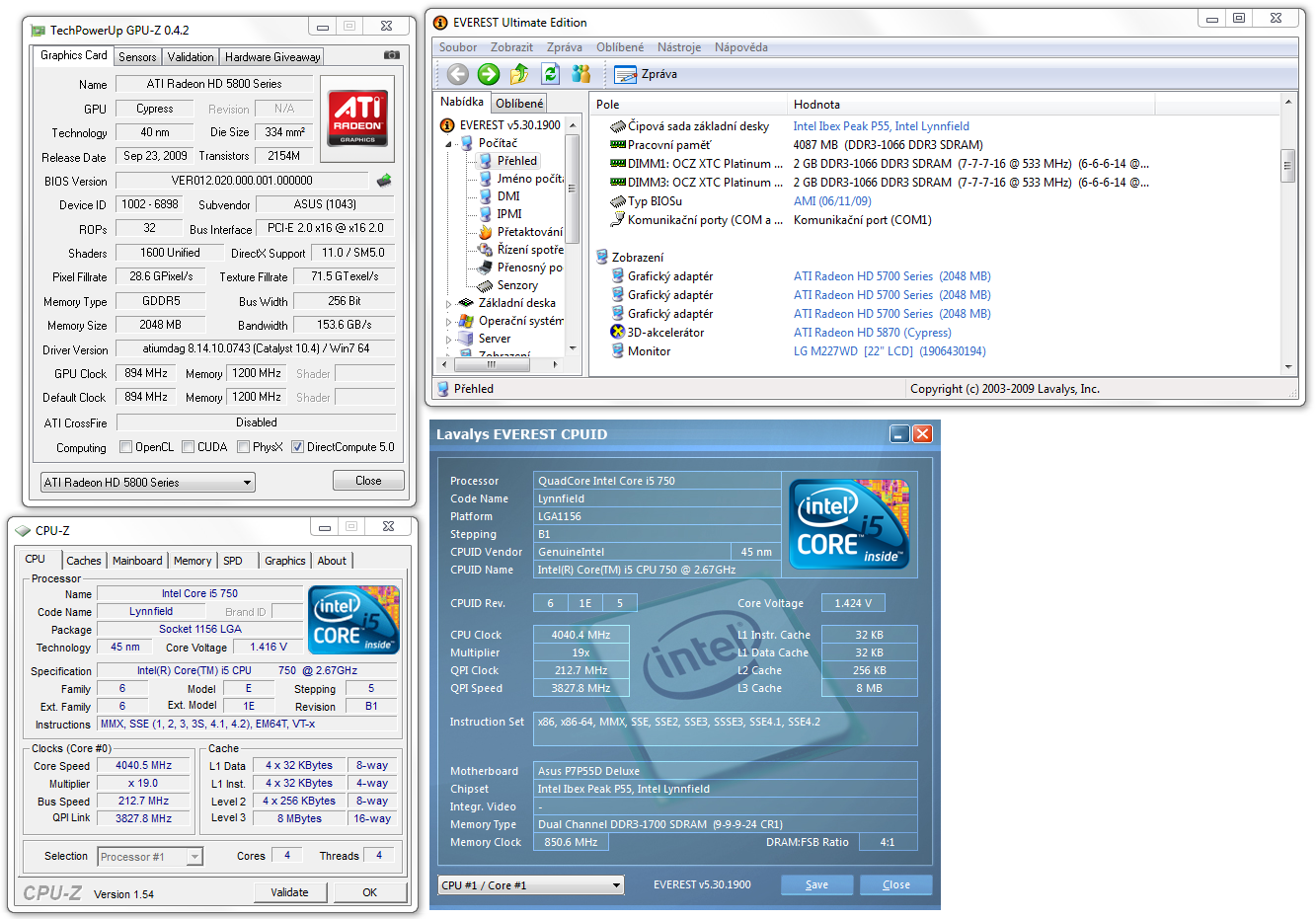Click 3D-akcelerátor row icon
Viewport: 1316px width, 919px height.
(x=618, y=333)
